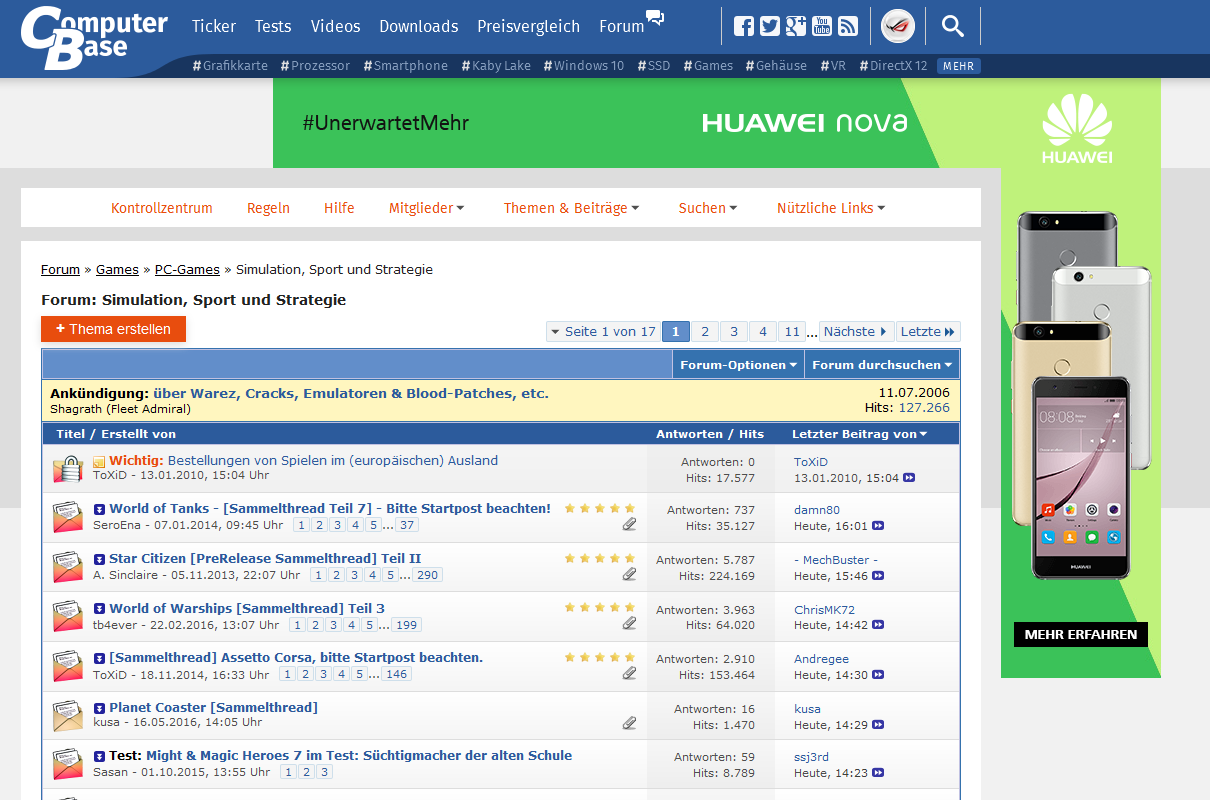Open Google Plus icon in header

click(796, 26)
